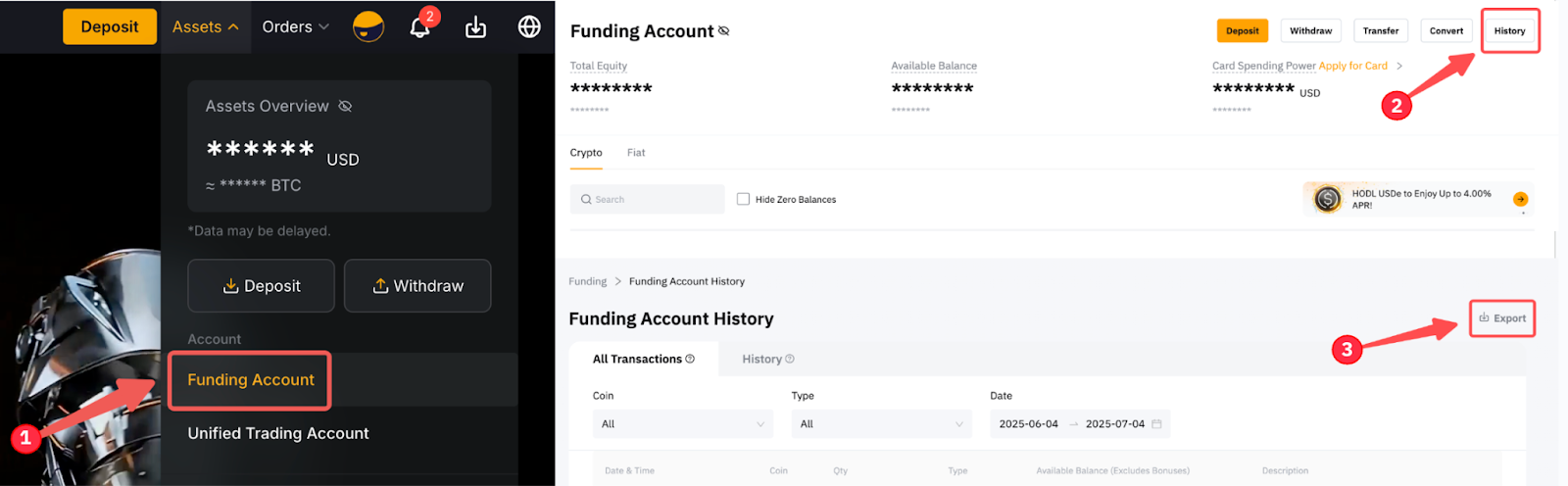This screenshot has height=486, width=1568.
Task: Click the Withdraw button in assets panel
Action: 417,286
